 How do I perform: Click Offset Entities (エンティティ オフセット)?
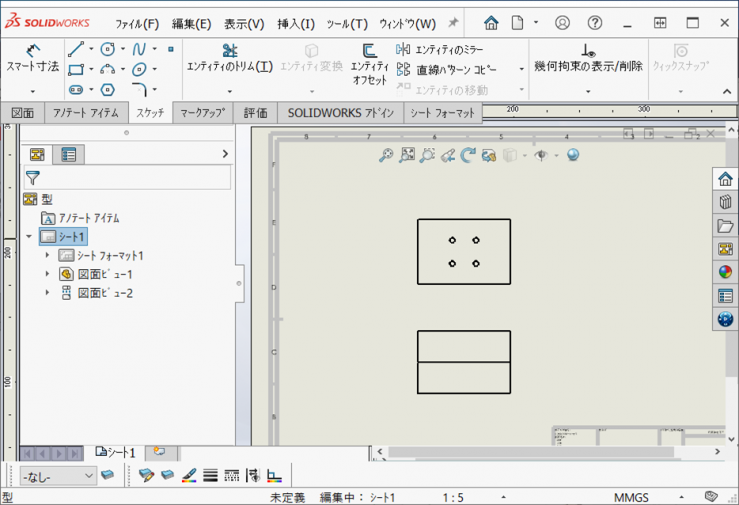tap(370, 65)
